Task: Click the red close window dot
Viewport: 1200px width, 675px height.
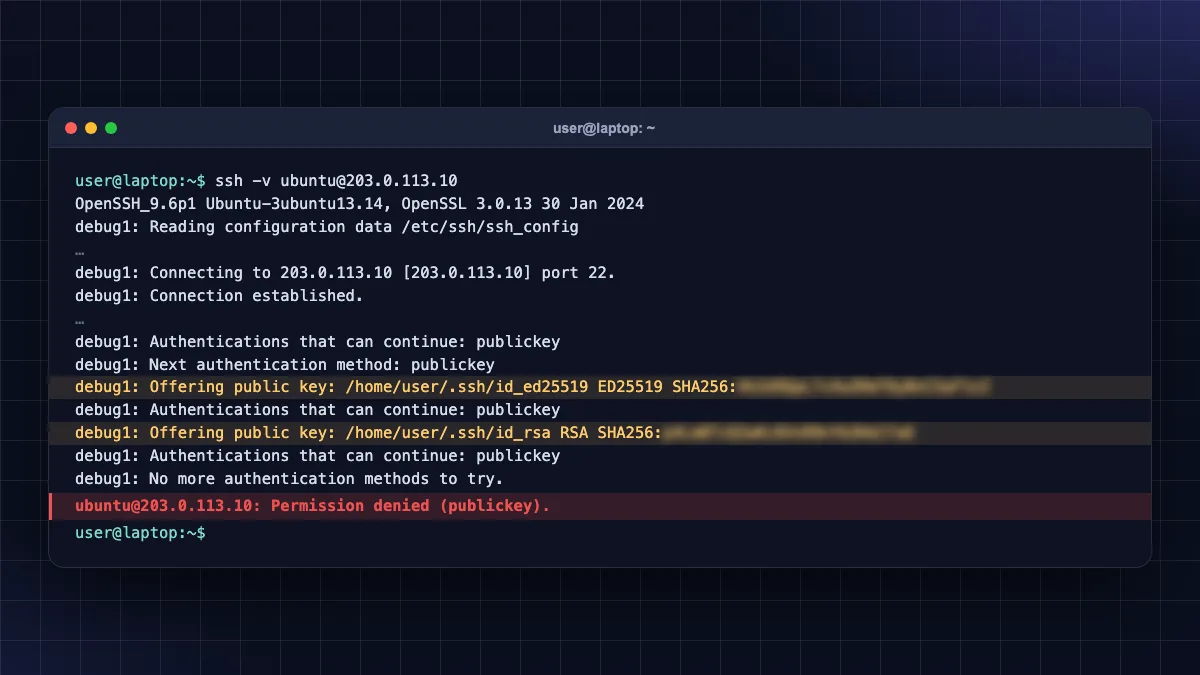Action: [71, 128]
